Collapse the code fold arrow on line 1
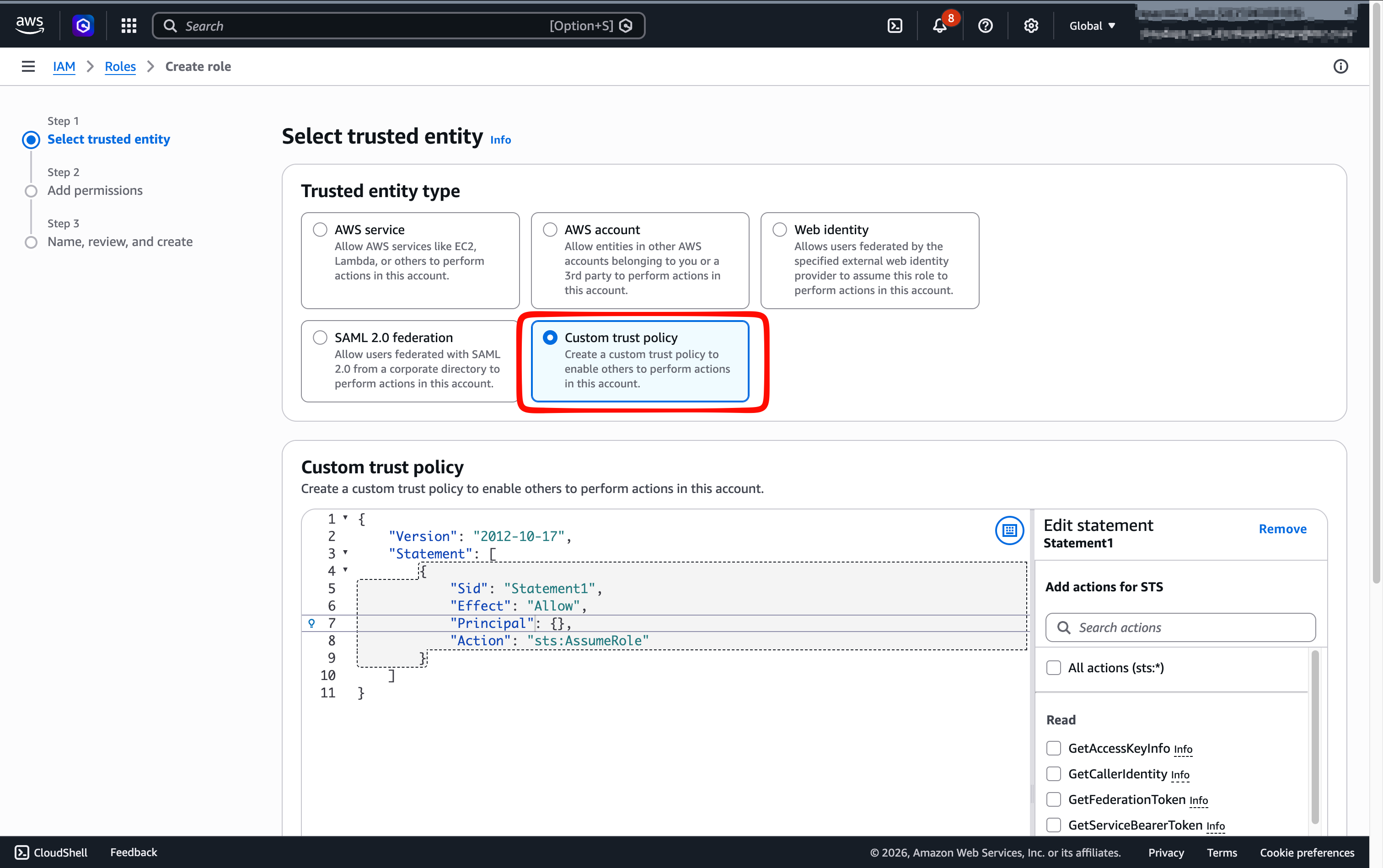 (x=346, y=517)
